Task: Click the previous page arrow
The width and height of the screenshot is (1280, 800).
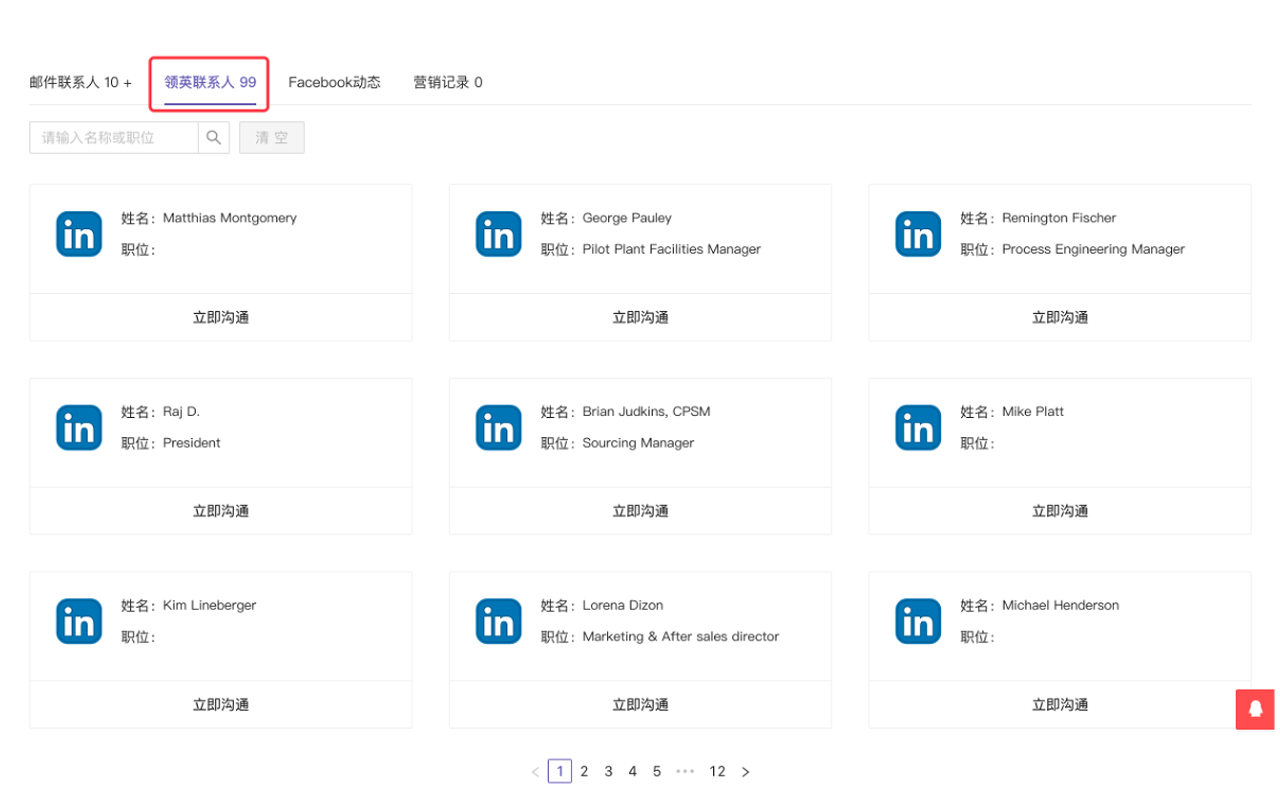Action: click(535, 771)
